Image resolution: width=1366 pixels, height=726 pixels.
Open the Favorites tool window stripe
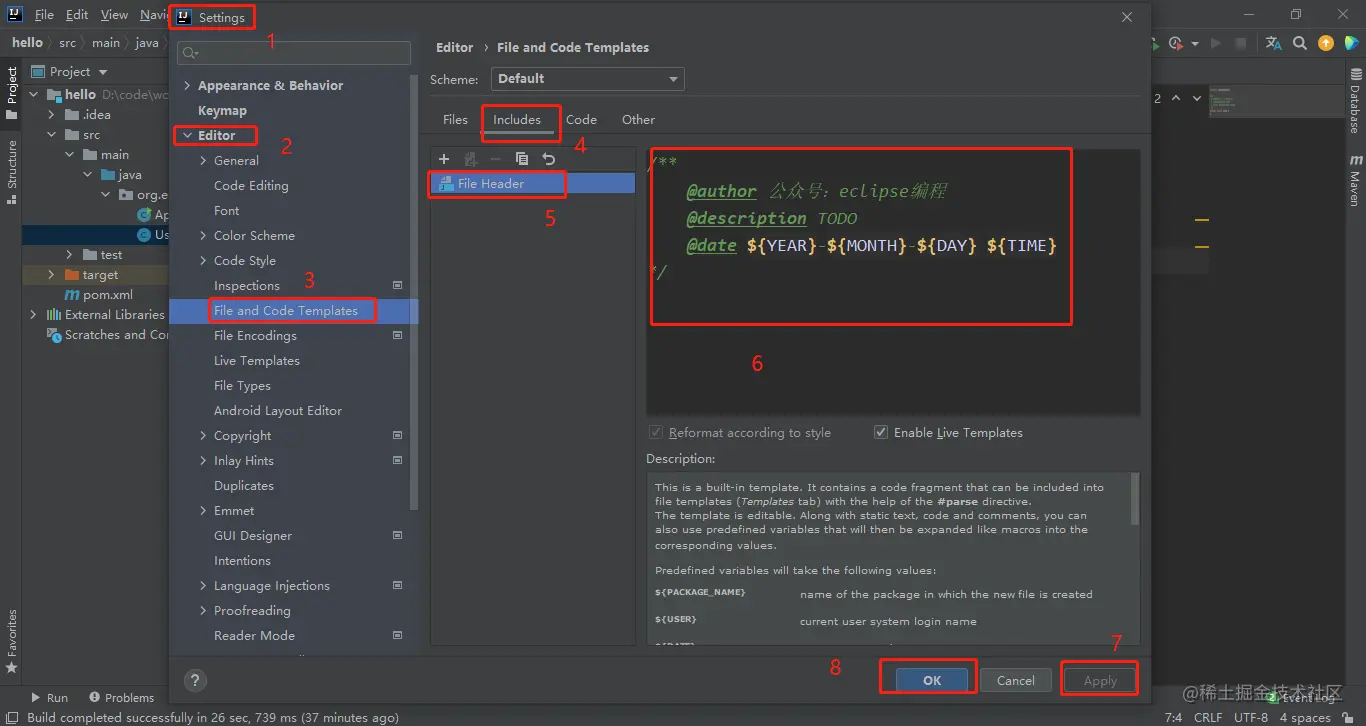12,641
